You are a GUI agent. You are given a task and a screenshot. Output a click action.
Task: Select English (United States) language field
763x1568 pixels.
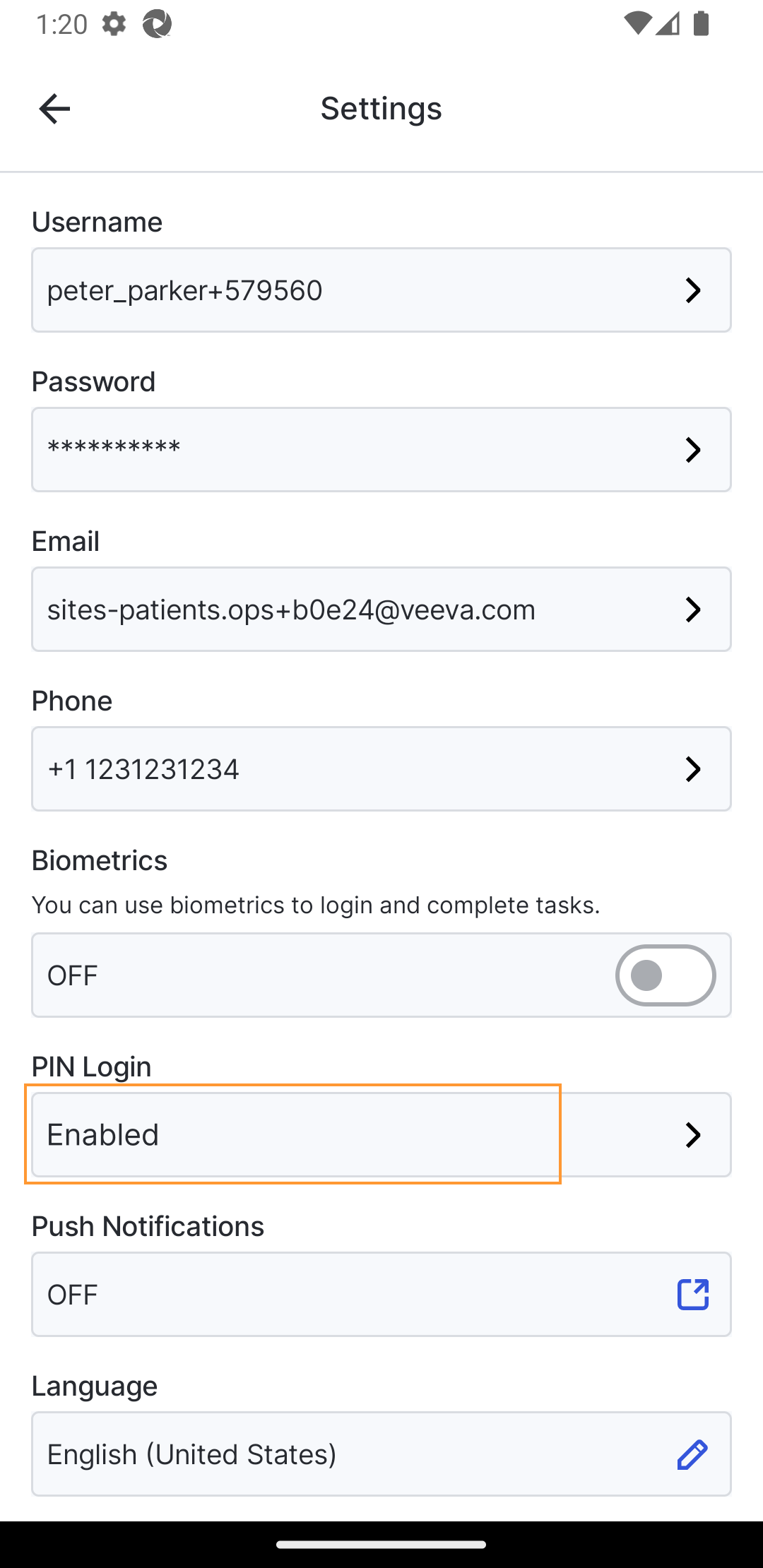339,1454
